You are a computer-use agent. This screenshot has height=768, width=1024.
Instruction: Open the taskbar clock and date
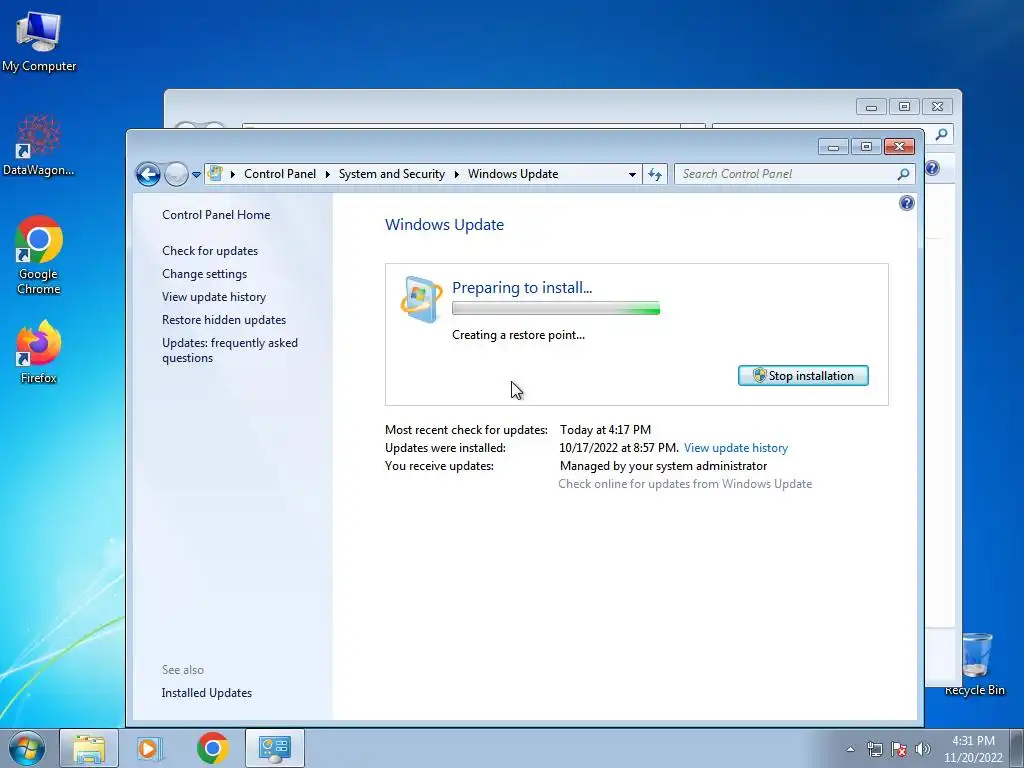coord(973,749)
